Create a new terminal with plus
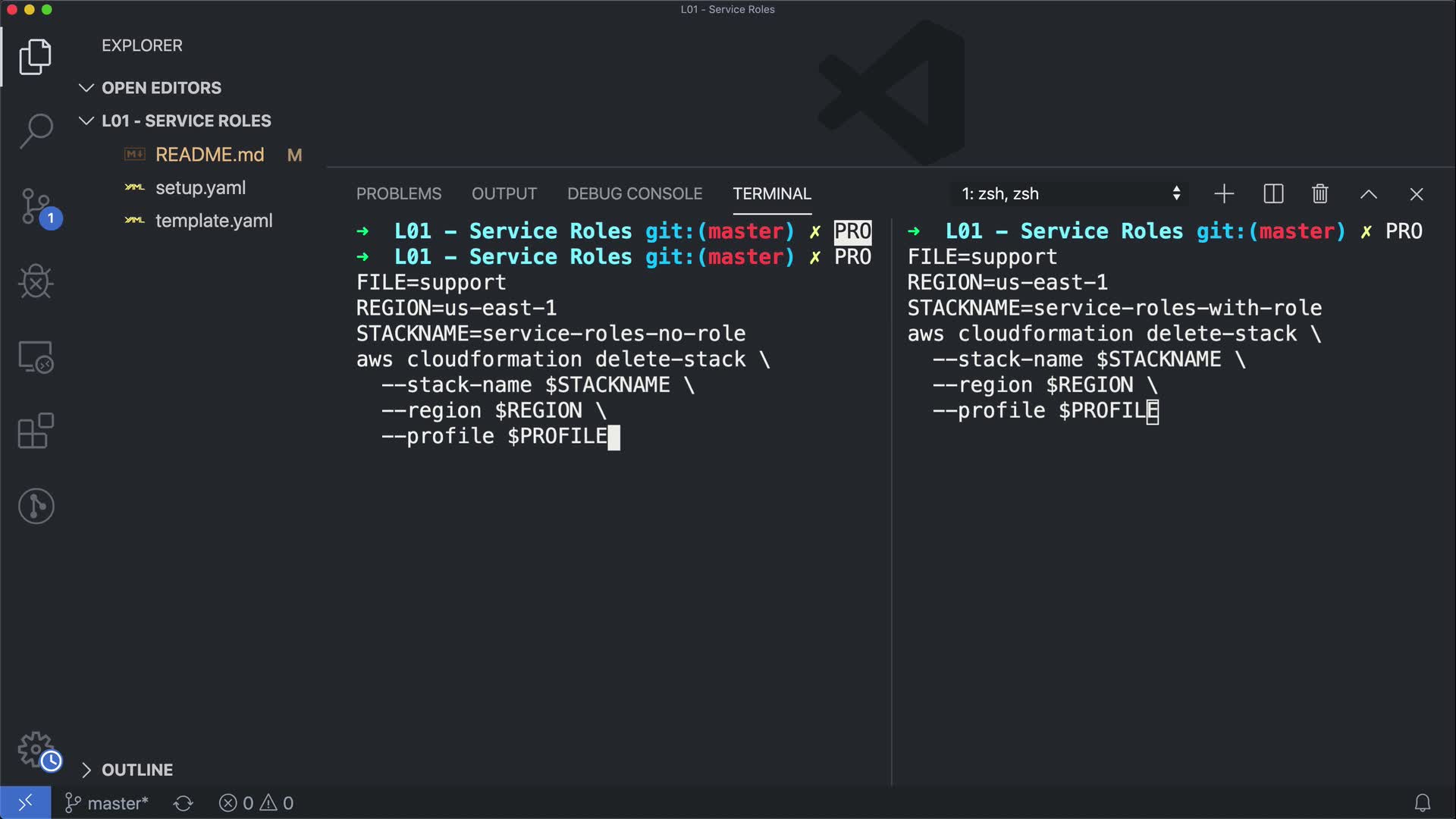The height and width of the screenshot is (819, 1456). (1223, 194)
